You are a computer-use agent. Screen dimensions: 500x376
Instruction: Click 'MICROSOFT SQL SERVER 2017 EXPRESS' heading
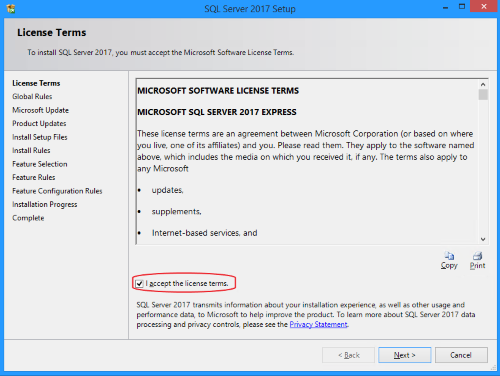(x=217, y=112)
